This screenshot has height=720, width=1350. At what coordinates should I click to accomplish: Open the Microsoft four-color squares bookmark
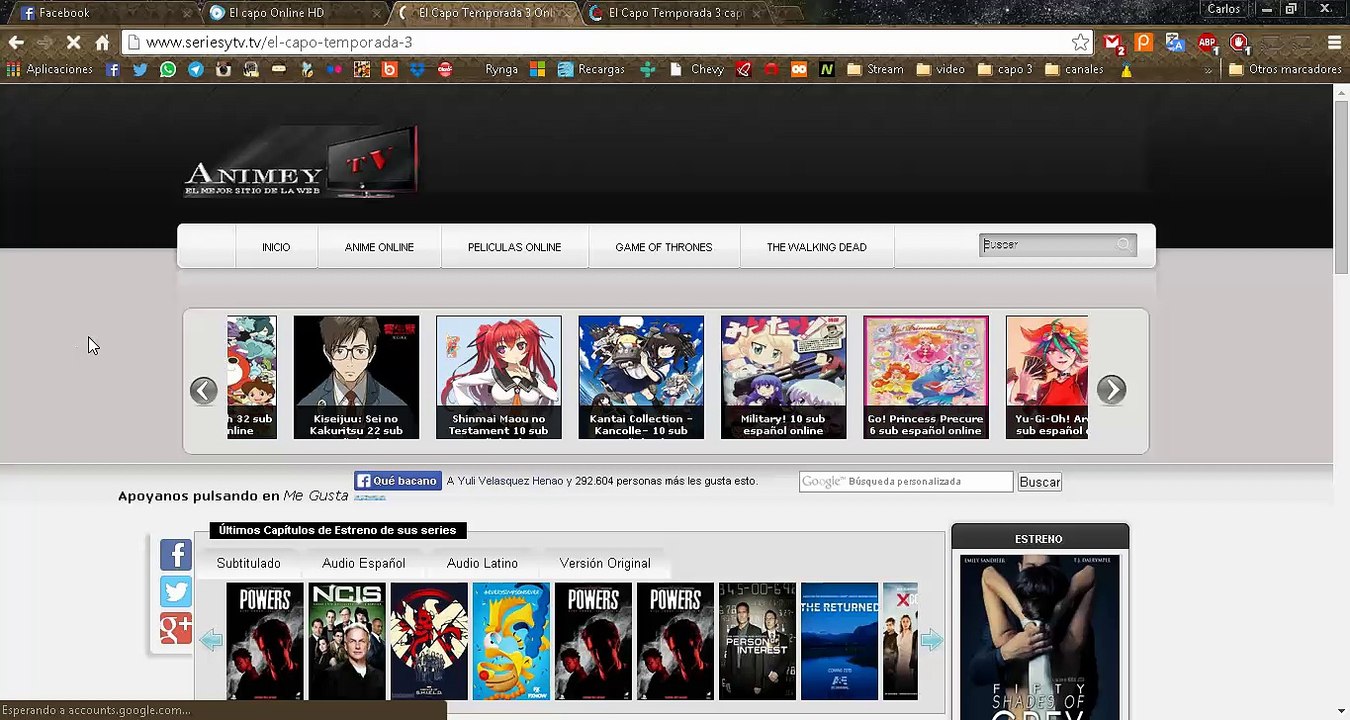(537, 70)
